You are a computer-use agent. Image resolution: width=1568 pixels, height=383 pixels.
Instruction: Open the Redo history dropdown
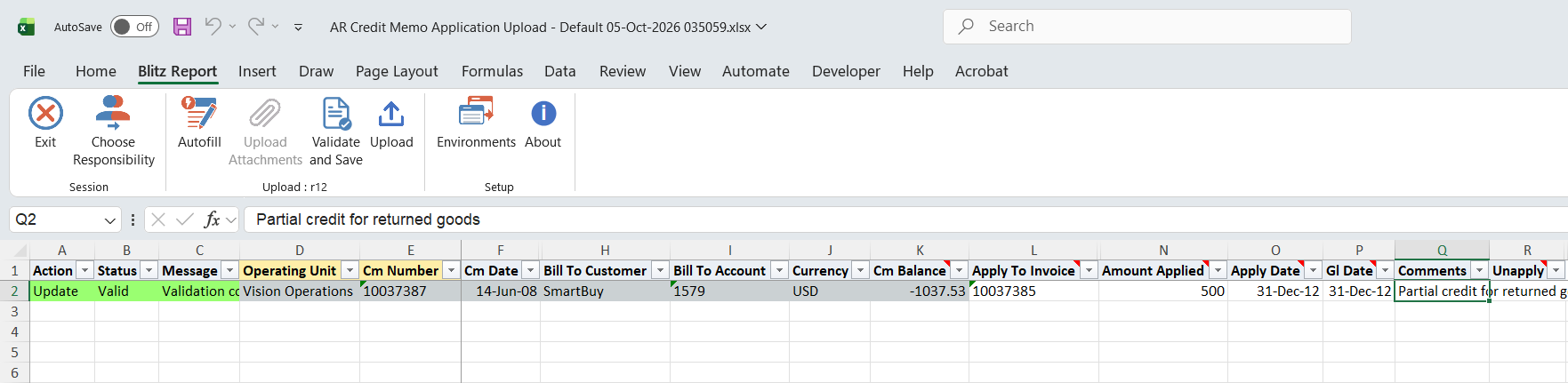(x=275, y=27)
